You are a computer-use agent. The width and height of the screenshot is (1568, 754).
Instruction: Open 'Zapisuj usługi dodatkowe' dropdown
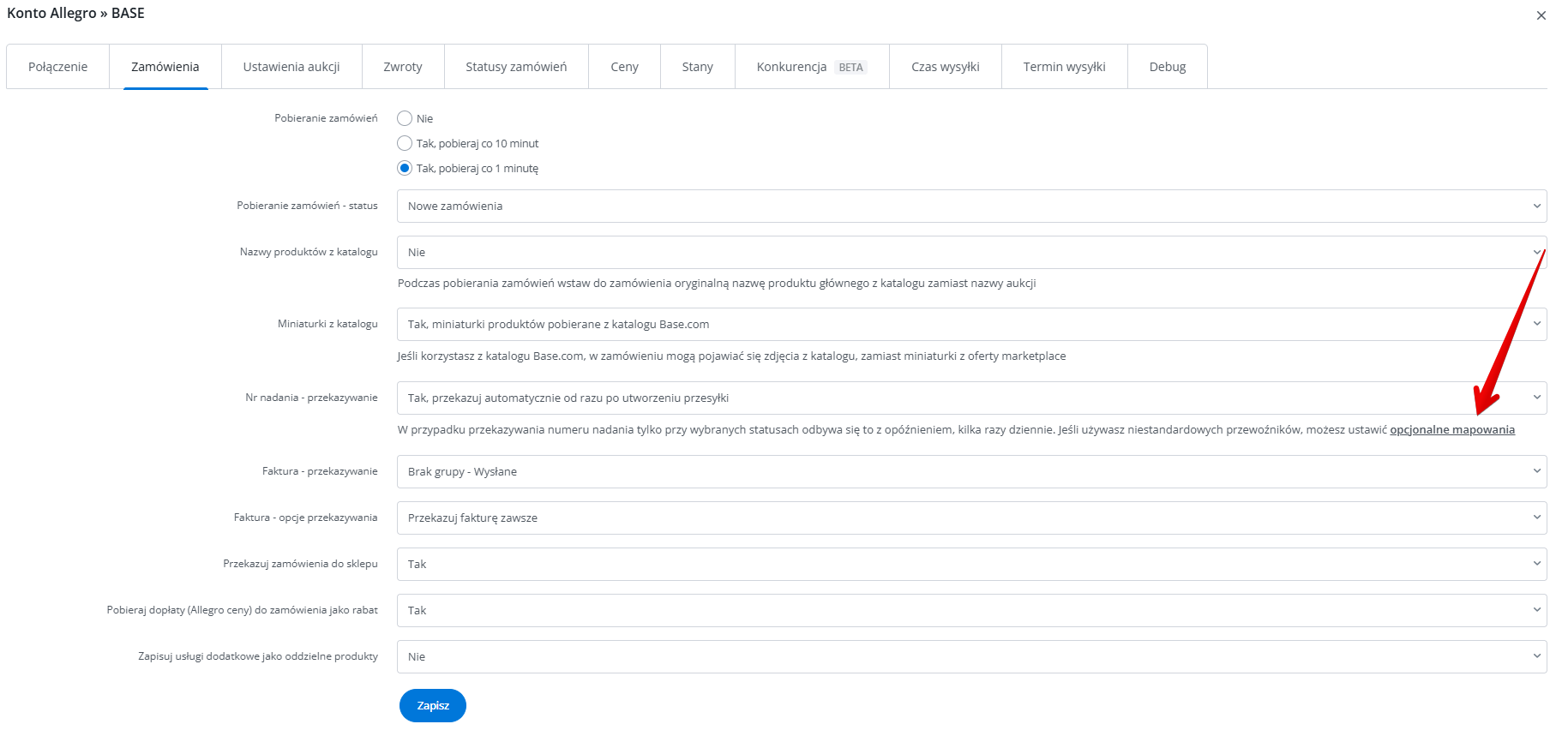[x=970, y=656]
